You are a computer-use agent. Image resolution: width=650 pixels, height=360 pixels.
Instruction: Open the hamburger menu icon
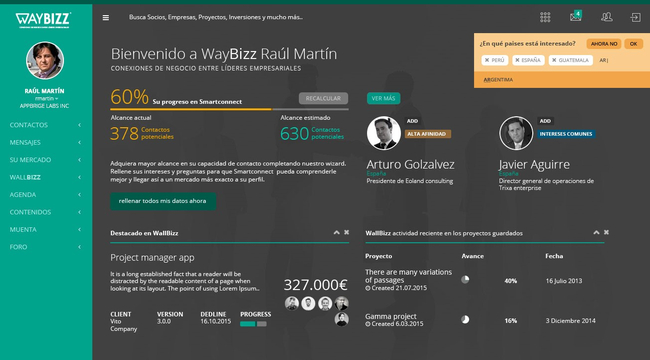point(106,17)
